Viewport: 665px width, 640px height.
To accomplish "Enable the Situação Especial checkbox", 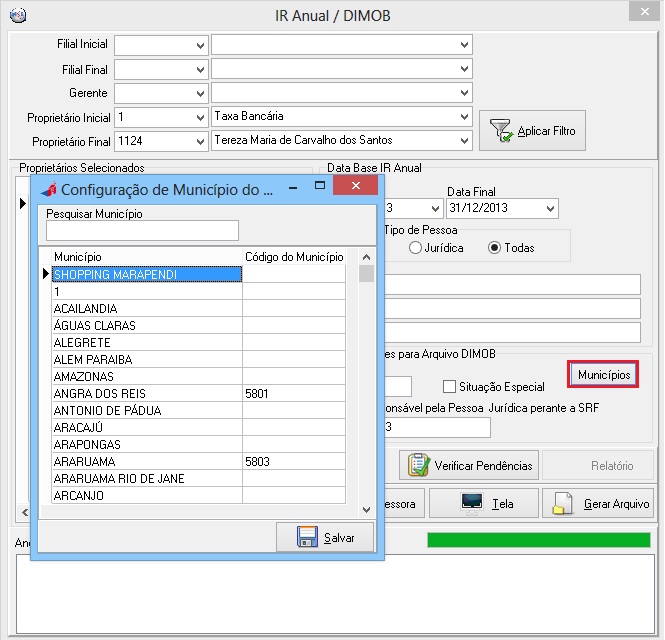I will (x=449, y=387).
